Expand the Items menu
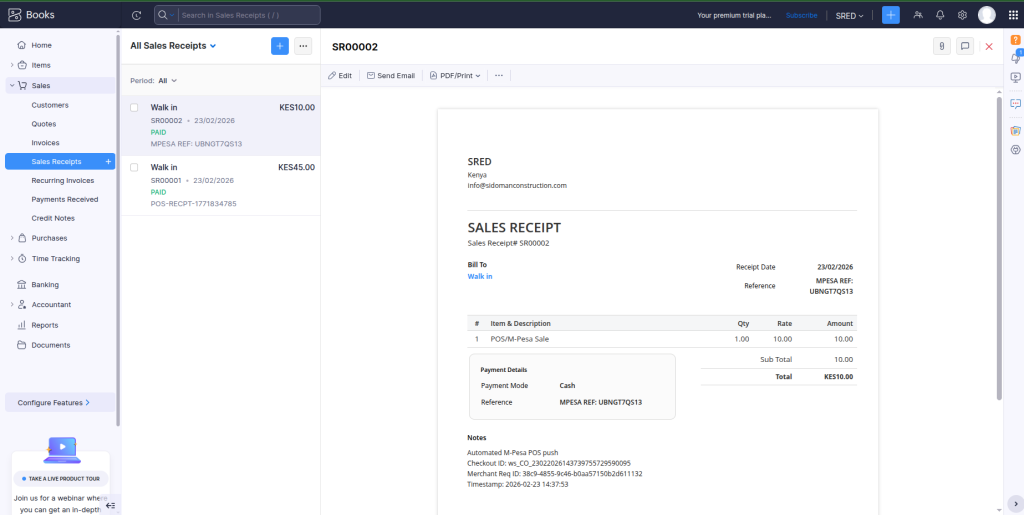The width and height of the screenshot is (1024, 515). (x=12, y=65)
